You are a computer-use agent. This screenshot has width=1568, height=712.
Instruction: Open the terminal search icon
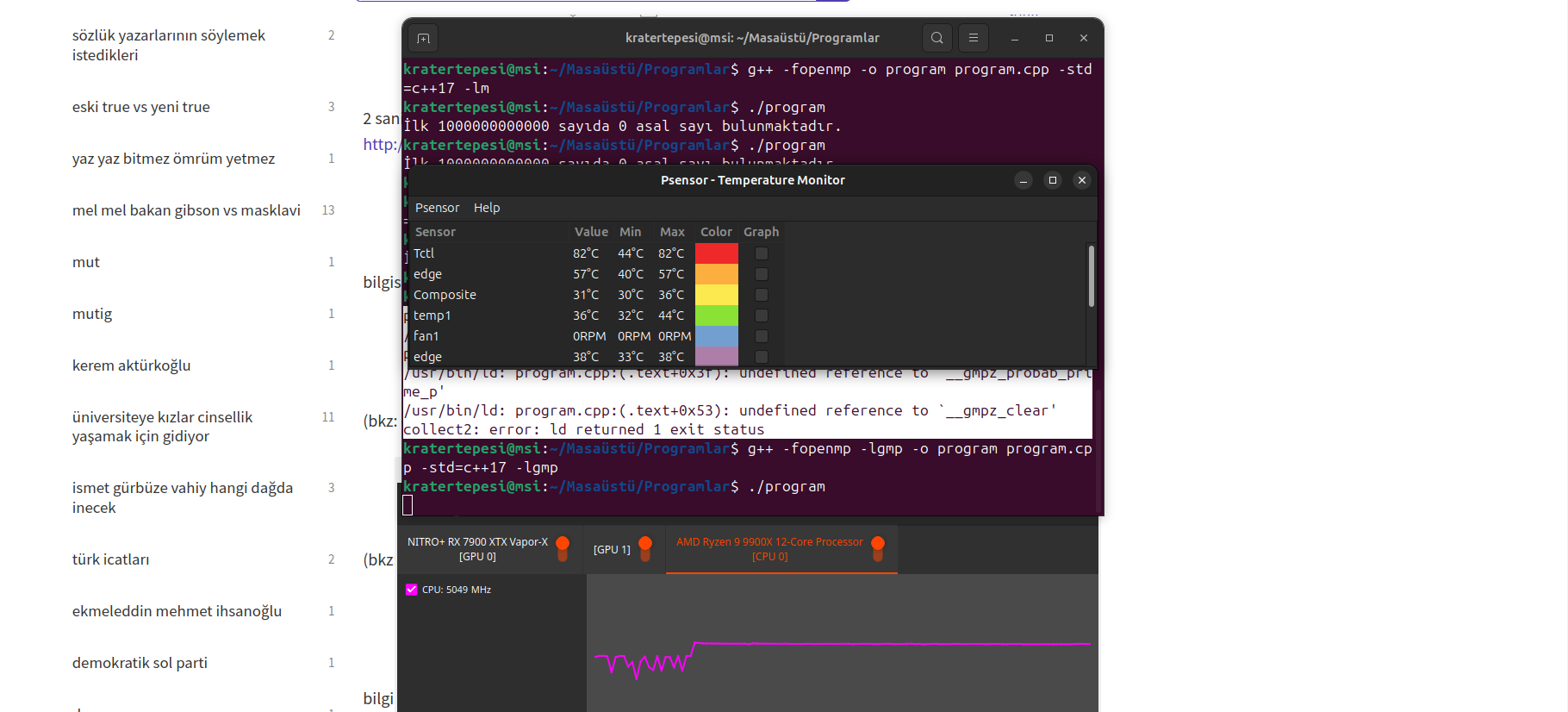(937, 38)
